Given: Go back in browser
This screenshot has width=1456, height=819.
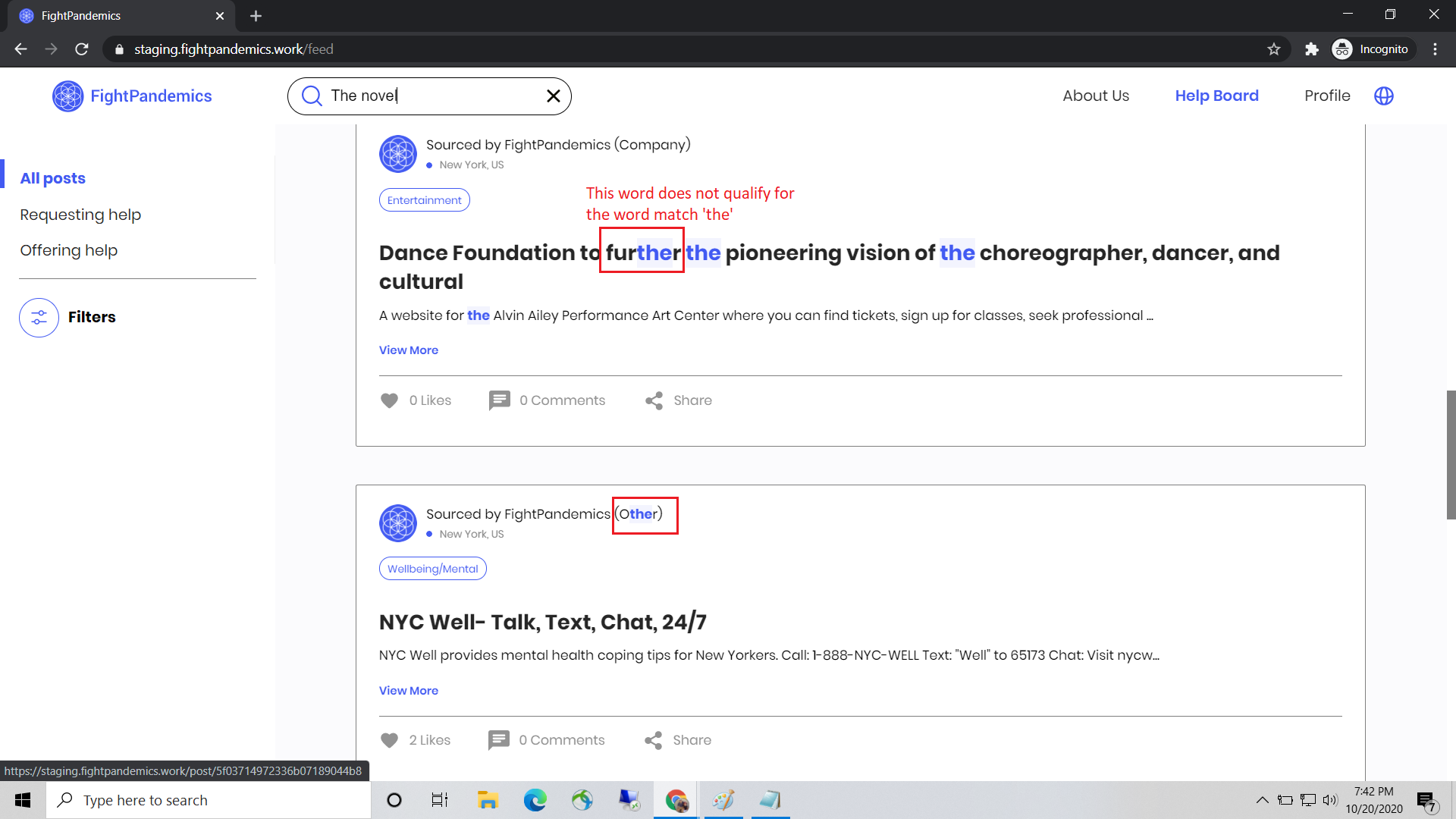Looking at the screenshot, I should pyautogui.click(x=21, y=49).
